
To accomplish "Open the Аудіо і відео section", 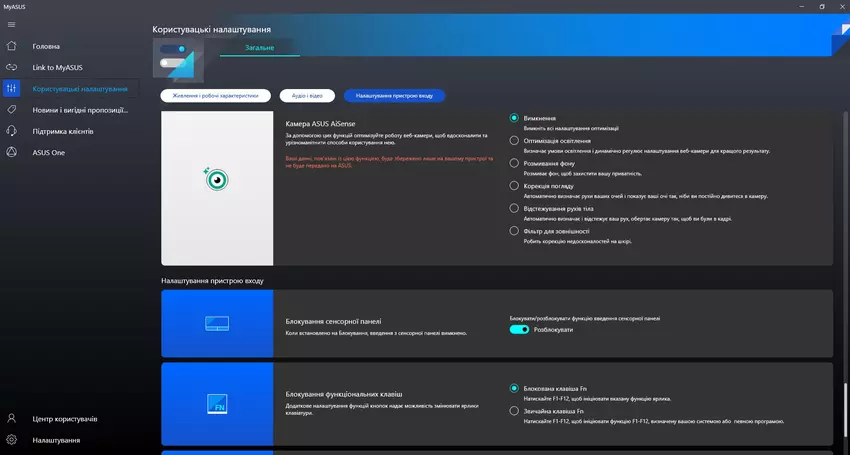I will coord(307,96).
